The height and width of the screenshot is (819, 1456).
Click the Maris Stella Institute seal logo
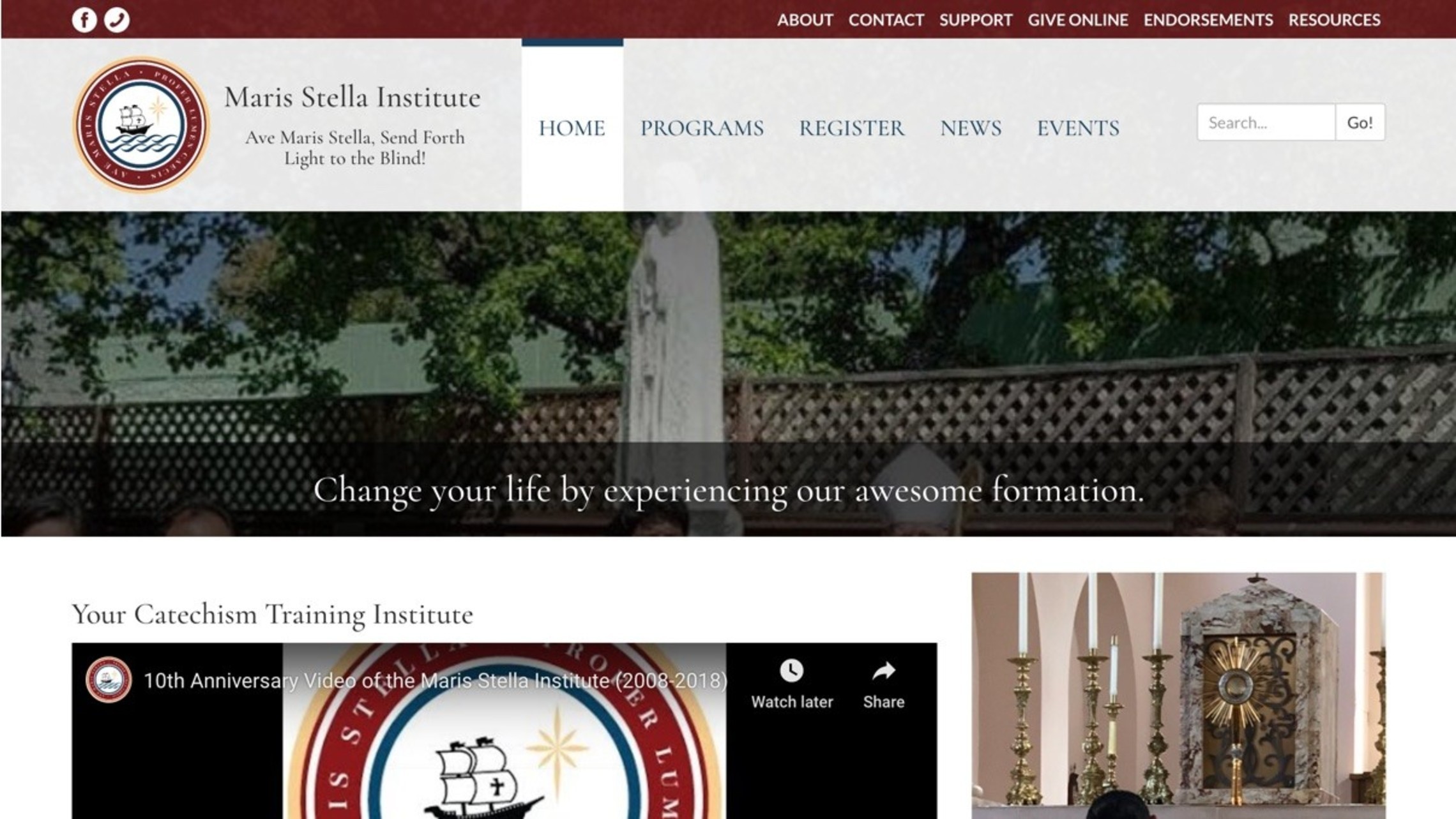[x=141, y=124]
